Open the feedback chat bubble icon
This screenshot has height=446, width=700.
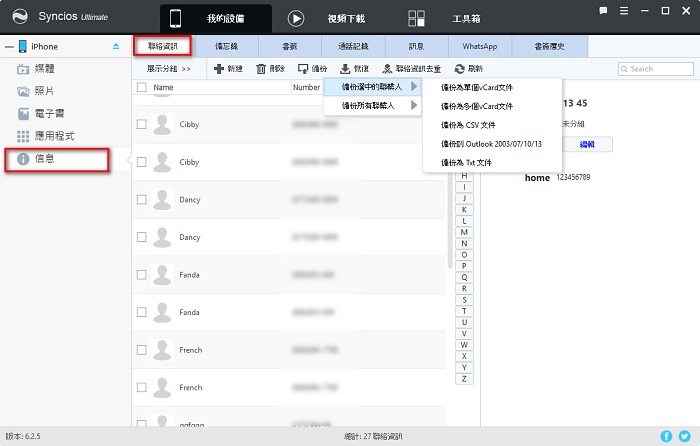coord(603,11)
